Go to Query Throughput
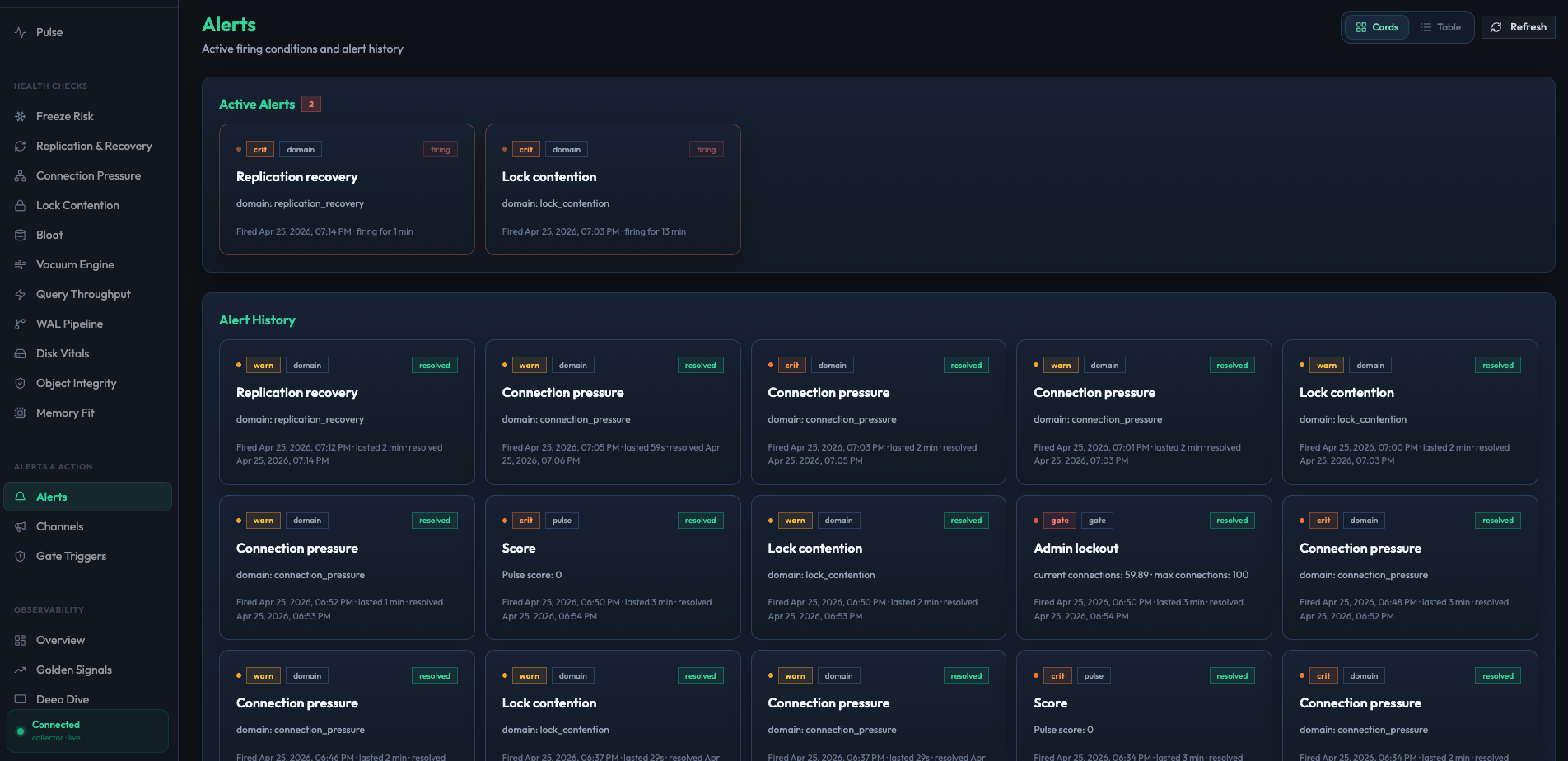The image size is (1568, 761). point(89,294)
